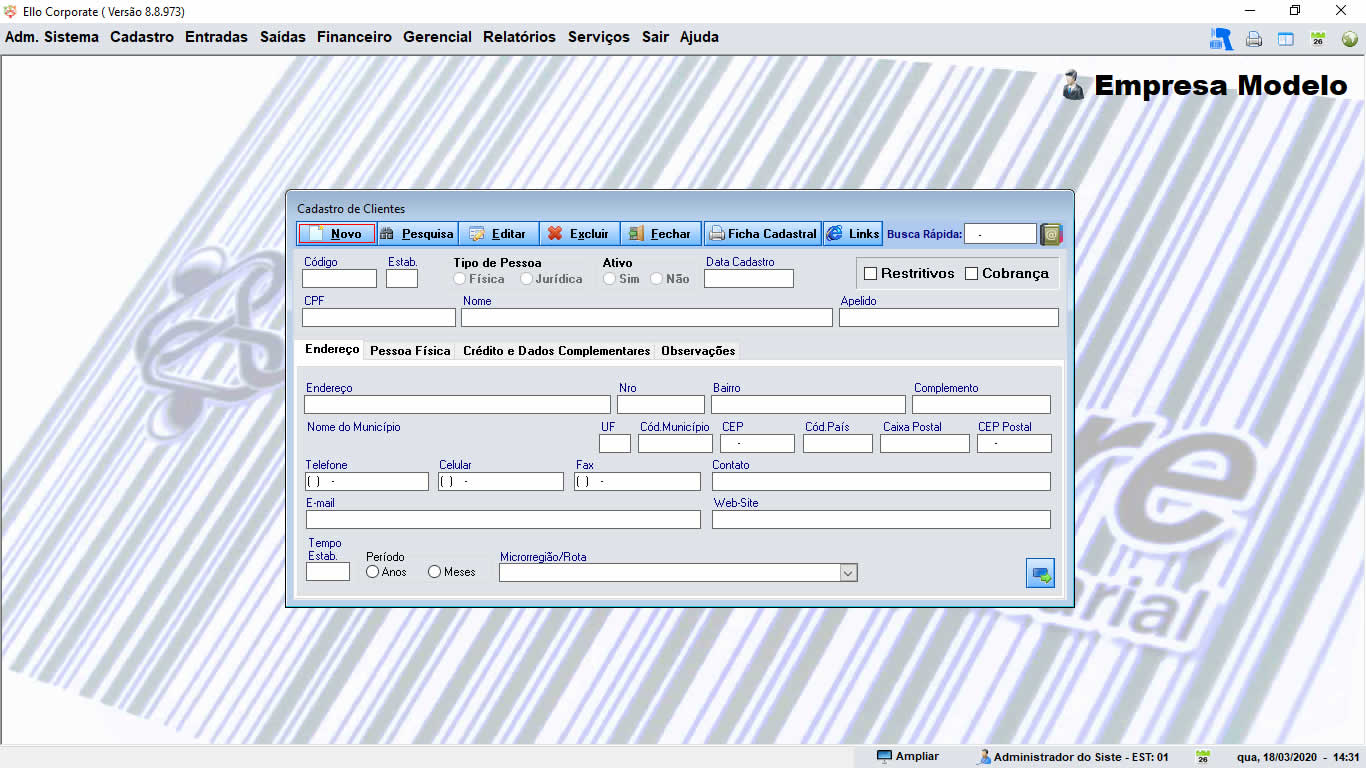Click the Telefone input field
Screen dimensions: 1366x768
click(x=367, y=481)
